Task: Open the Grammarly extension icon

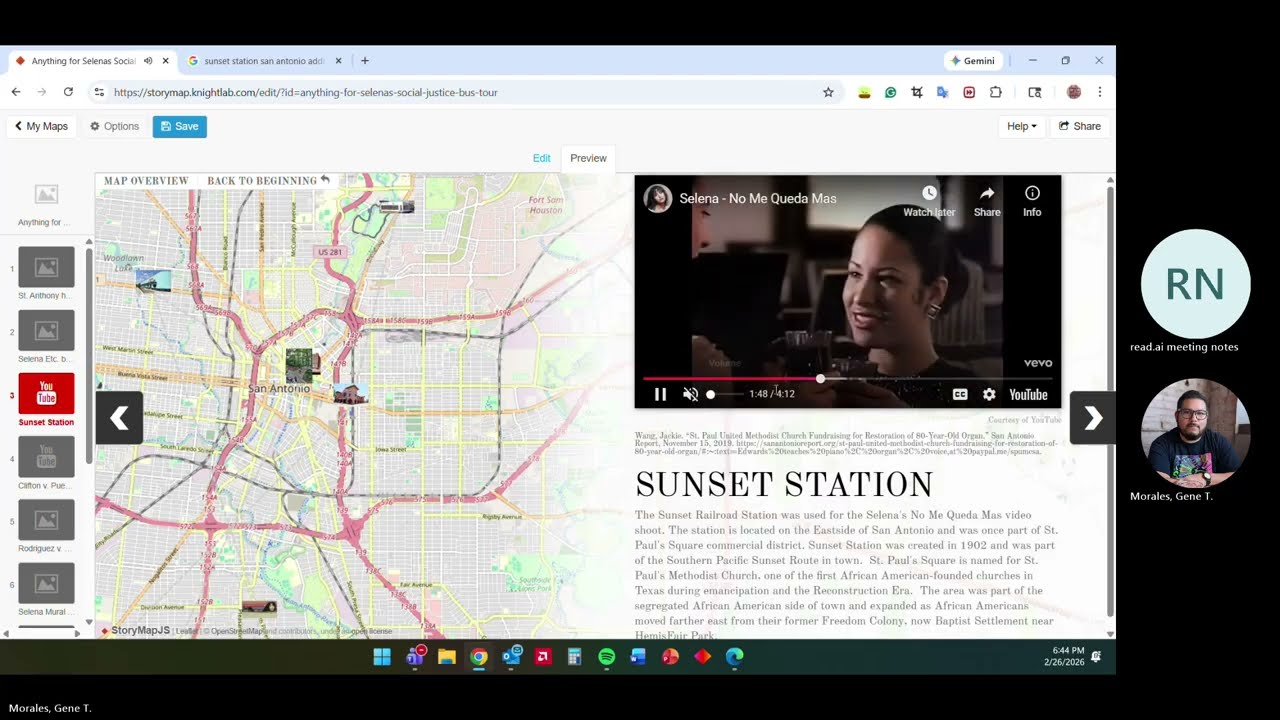Action: coord(890,92)
